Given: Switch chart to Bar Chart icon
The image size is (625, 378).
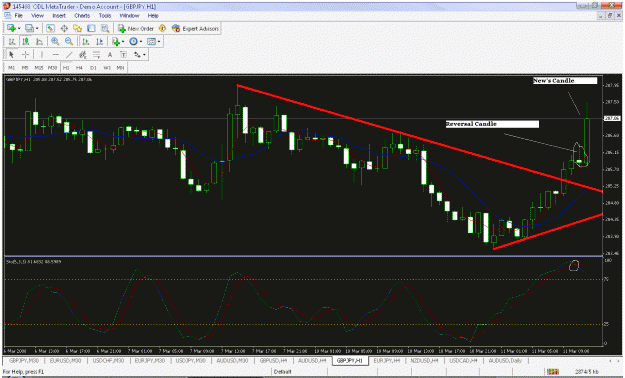Looking at the screenshot, I should [12, 41].
